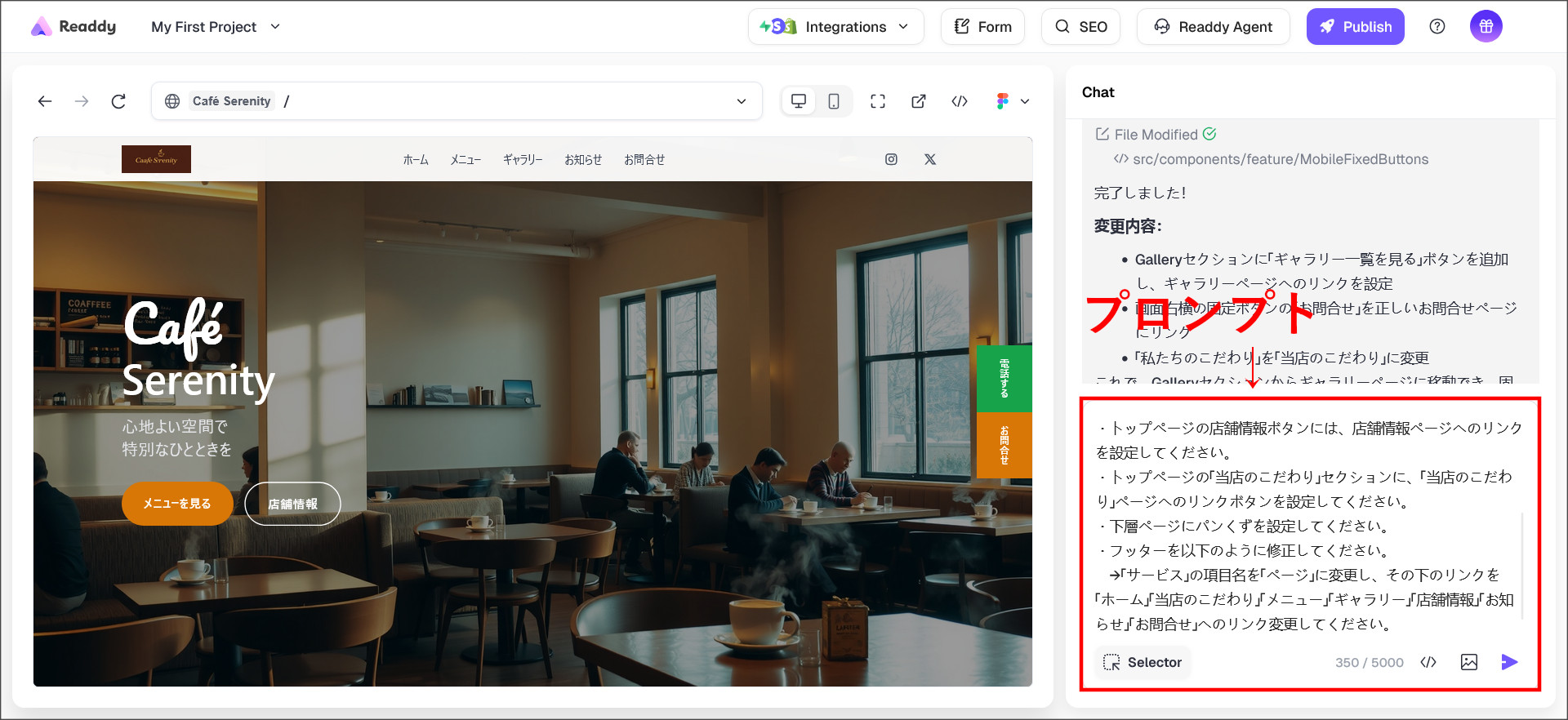Attach an image to chat prompt
The height and width of the screenshot is (720, 1568).
[x=1468, y=662]
